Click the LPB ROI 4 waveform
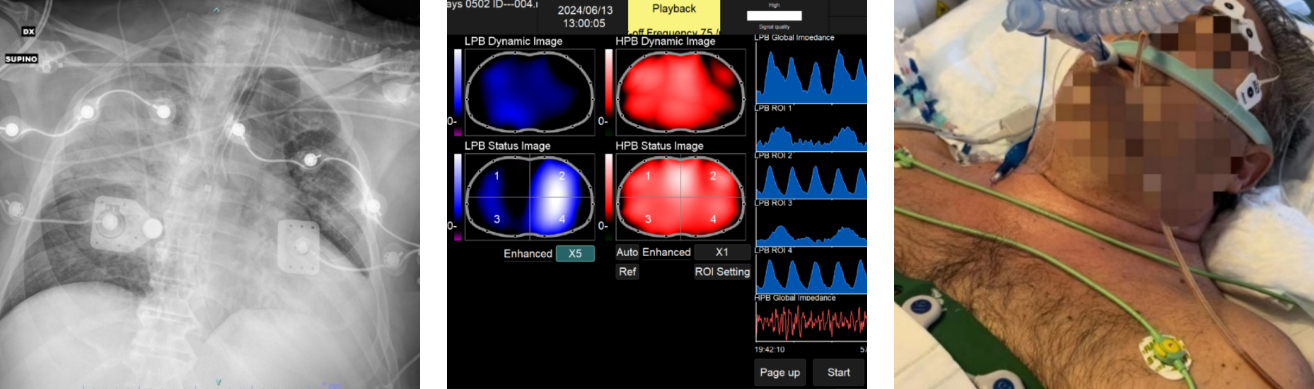 point(810,273)
